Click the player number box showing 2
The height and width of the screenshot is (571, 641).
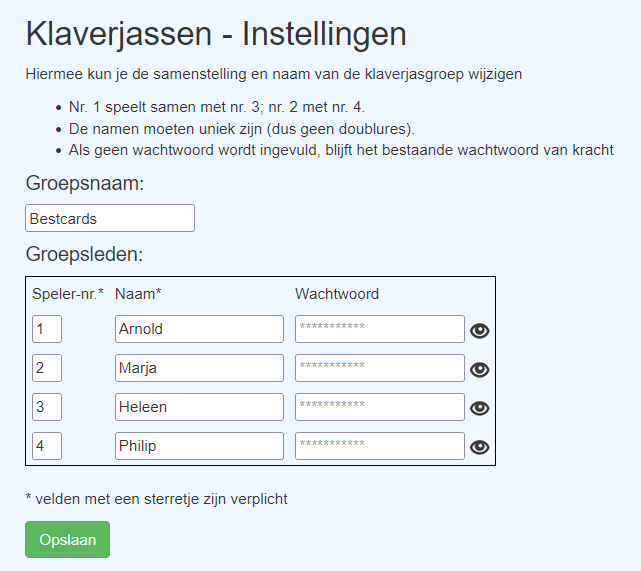click(47, 368)
